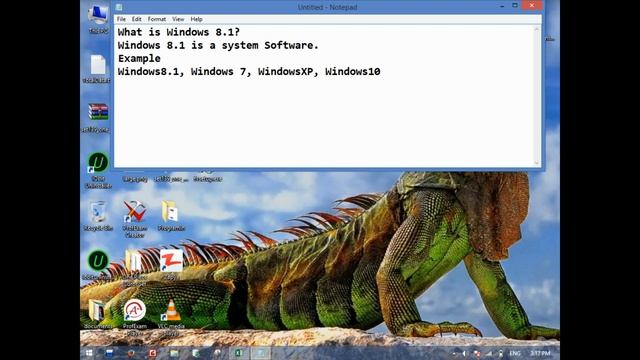Click the word "Example" in Notepad

point(139,58)
